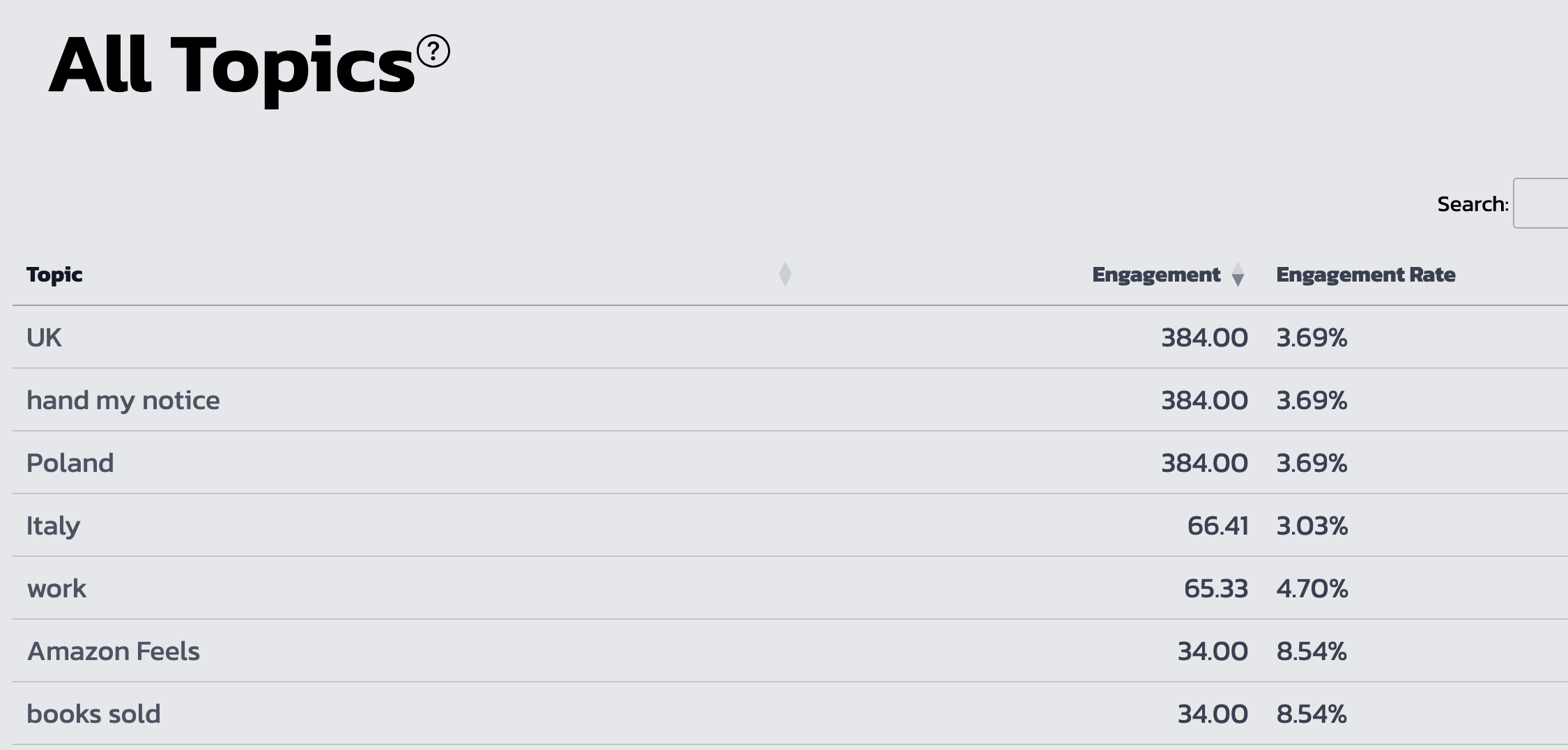
Task: Click the 4.70% engagement rate for work
Action: (1312, 588)
